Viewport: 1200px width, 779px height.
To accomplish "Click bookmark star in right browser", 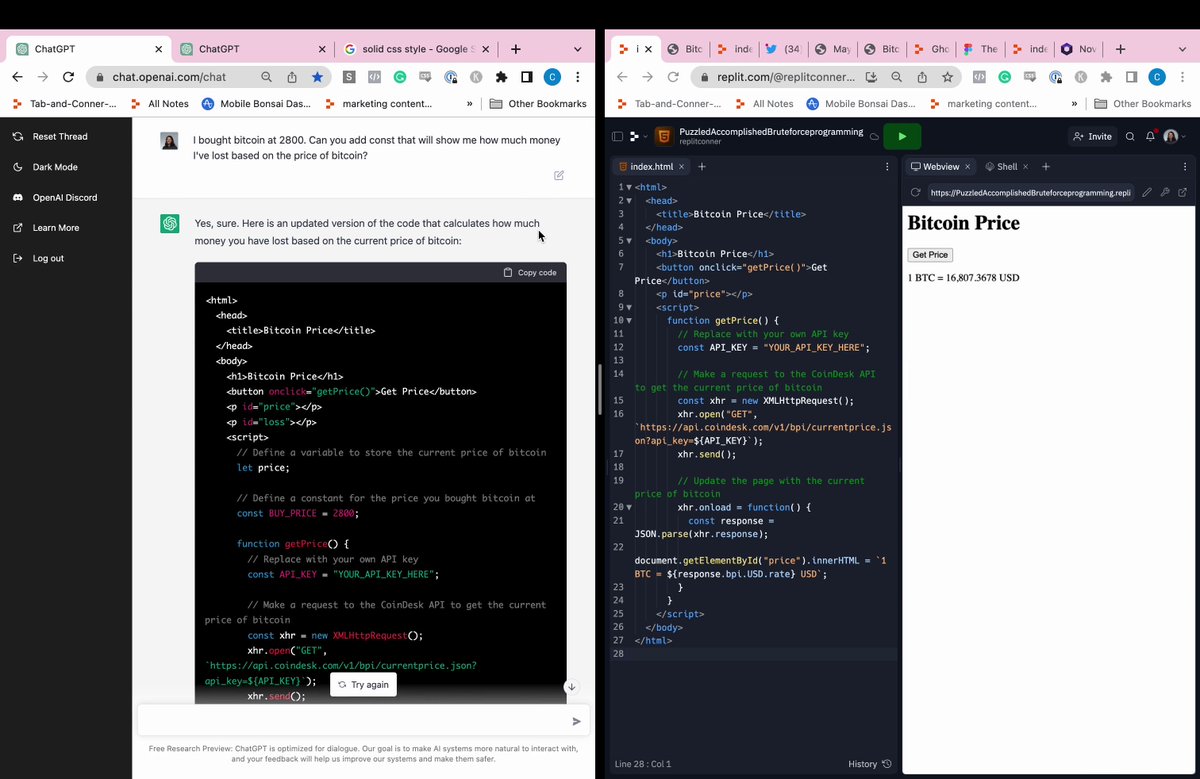I will click(947, 77).
